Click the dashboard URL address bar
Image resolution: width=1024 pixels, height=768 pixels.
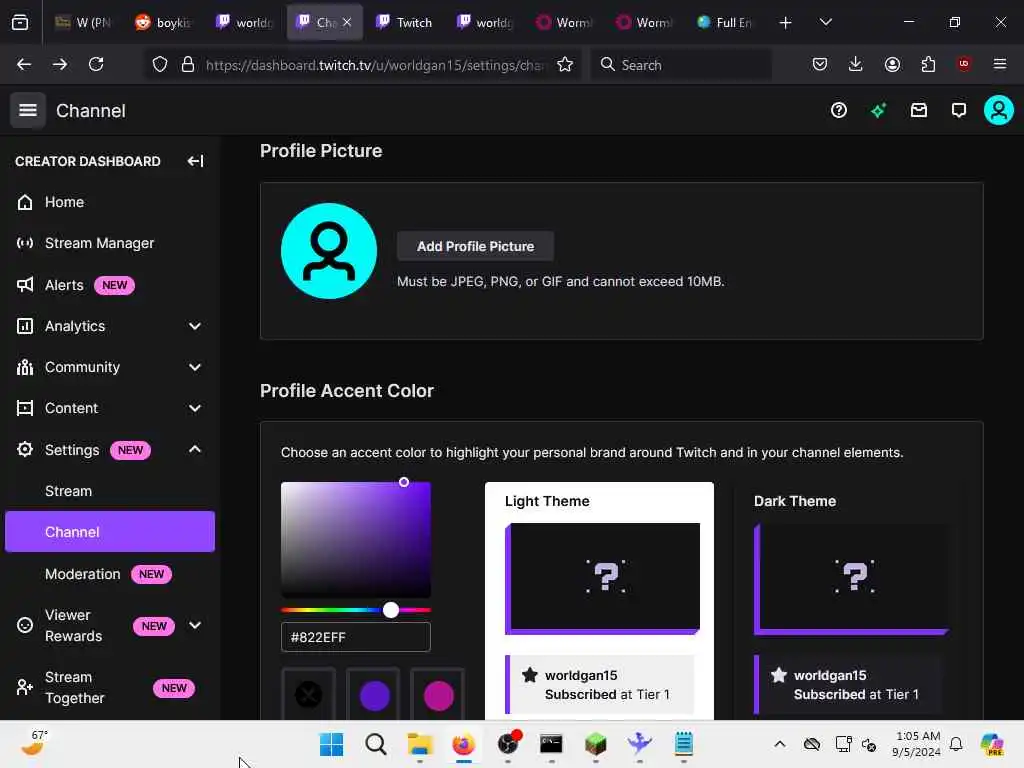coord(374,64)
